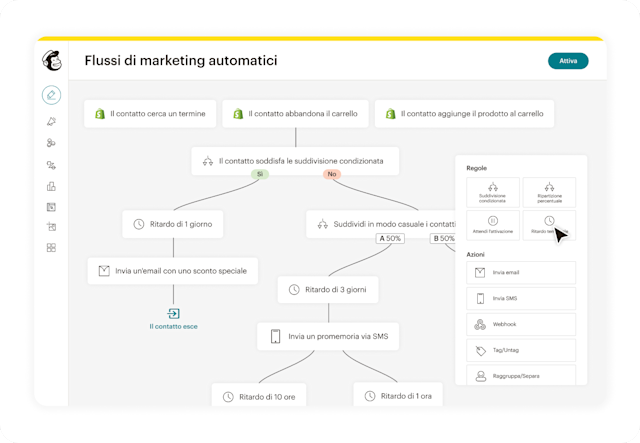The width and height of the screenshot is (640, 443).
Task: Select the pencil create icon in sidebar
Action: tap(52, 96)
